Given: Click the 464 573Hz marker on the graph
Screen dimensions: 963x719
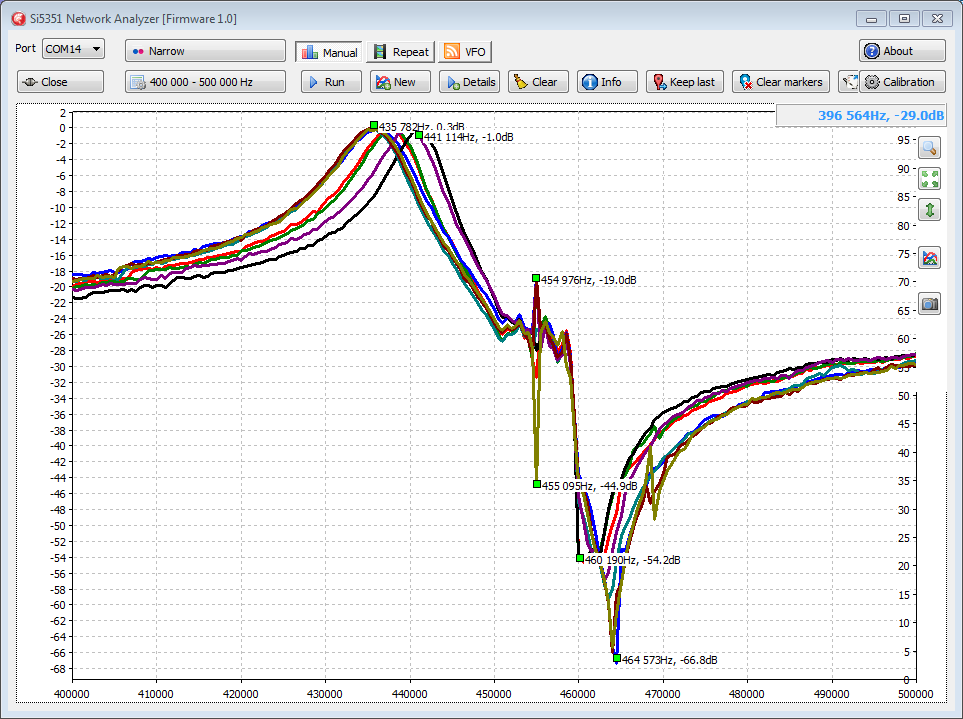Looking at the screenshot, I should point(617,658).
